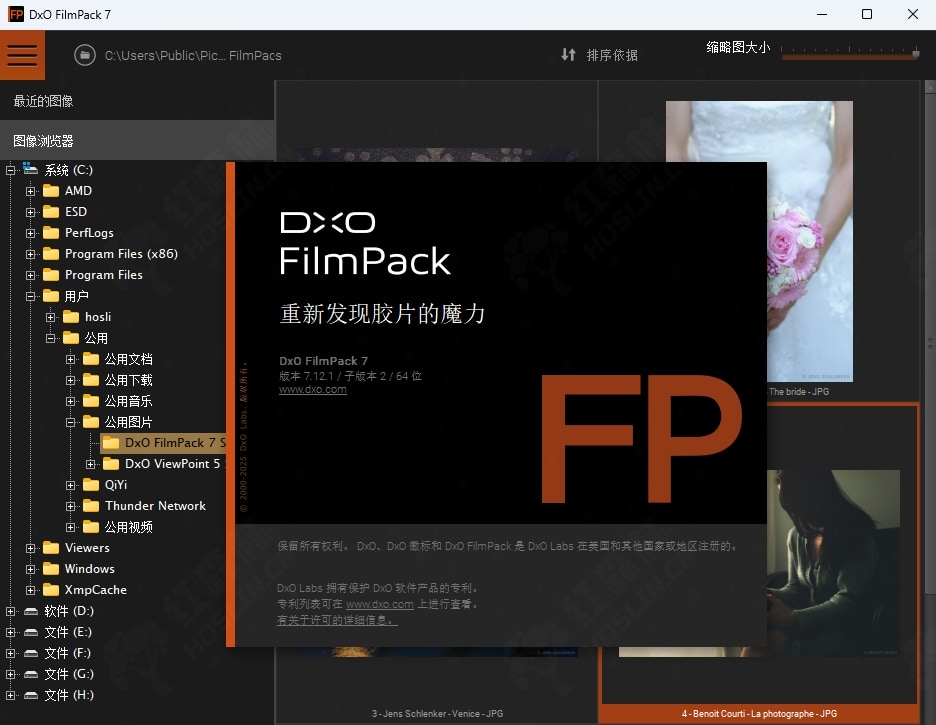Screen dimensions: 936x725
Task: Expand the Program Files (x86) folder
Action: point(30,254)
